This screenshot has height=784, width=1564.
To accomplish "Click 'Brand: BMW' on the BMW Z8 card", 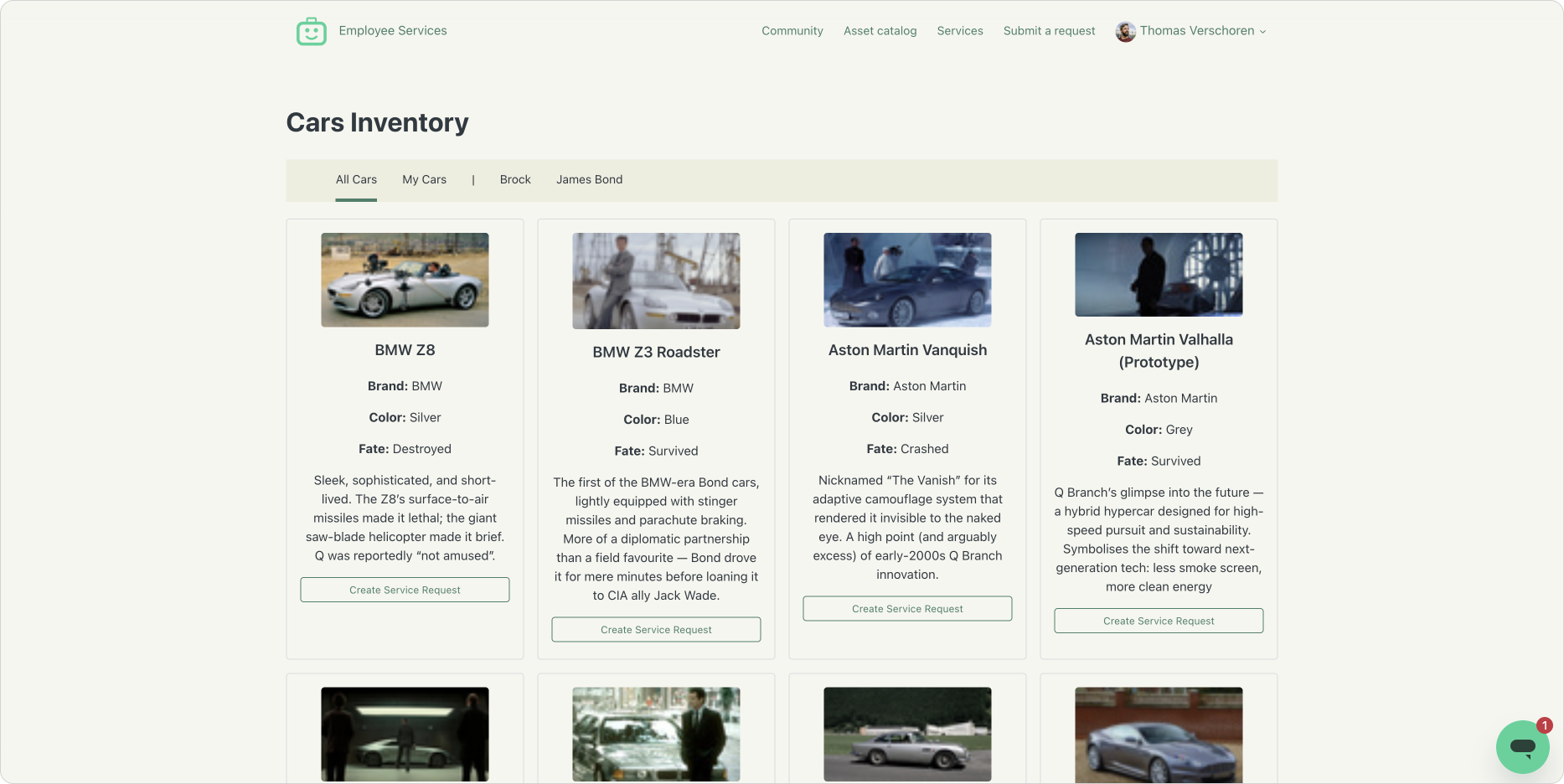I will [x=405, y=386].
